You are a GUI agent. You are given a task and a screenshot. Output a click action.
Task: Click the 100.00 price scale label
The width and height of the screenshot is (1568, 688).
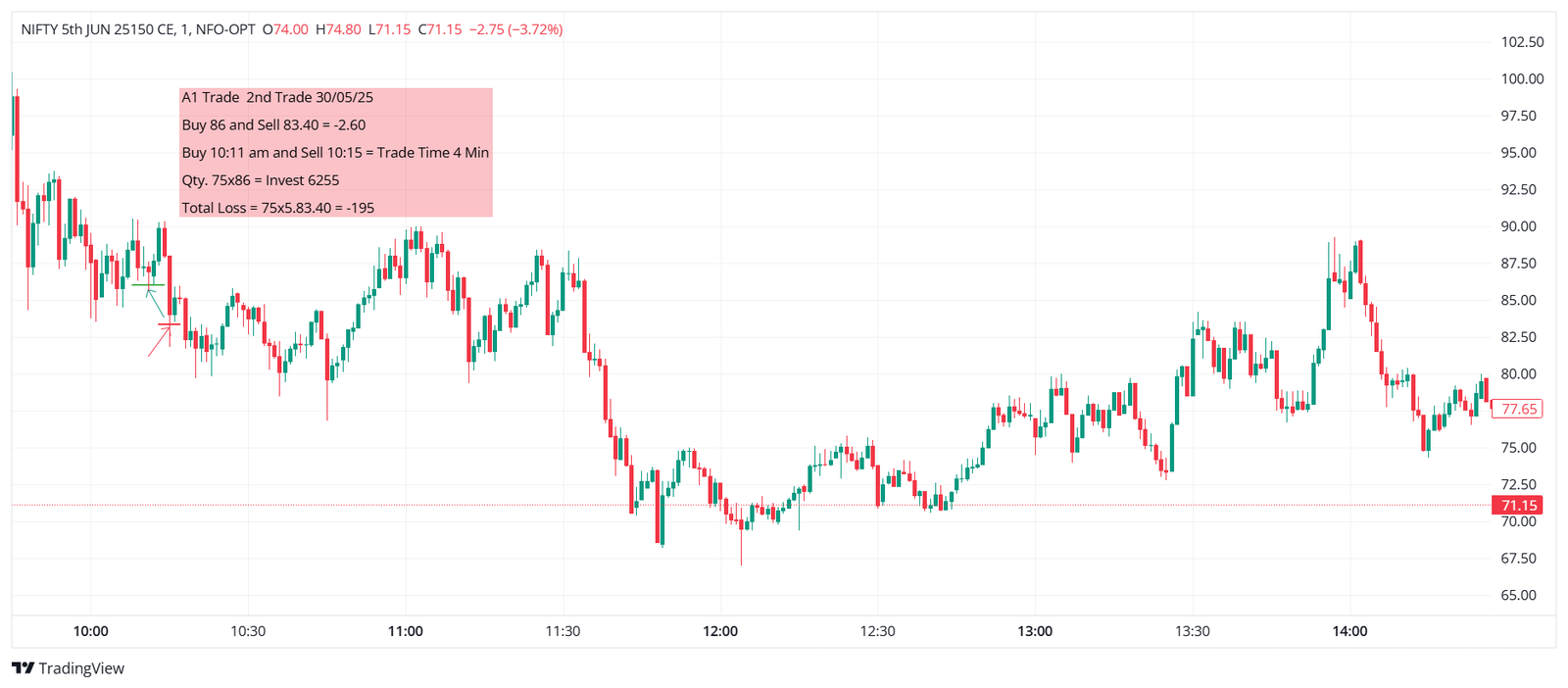click(1522, 78)
